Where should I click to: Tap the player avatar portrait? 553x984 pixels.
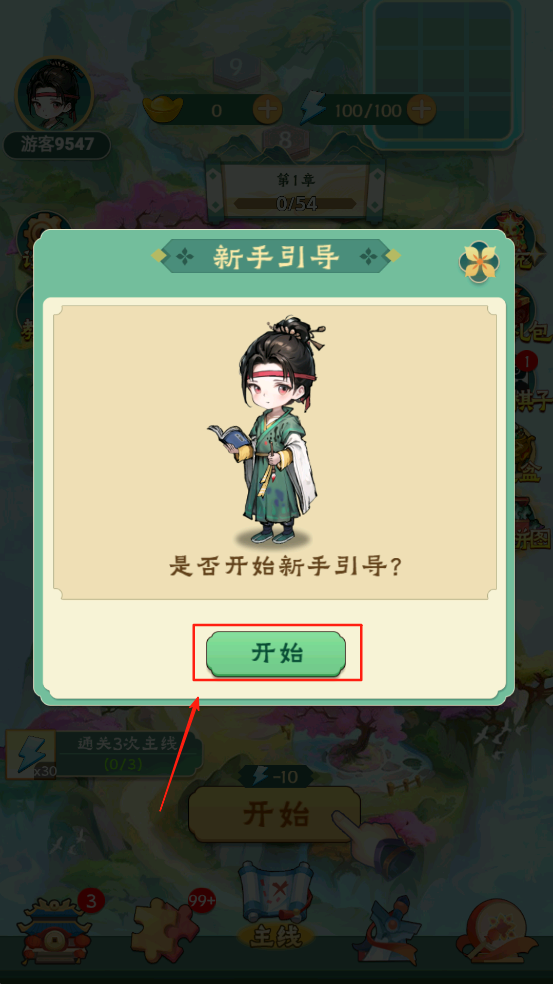(55, 95)
